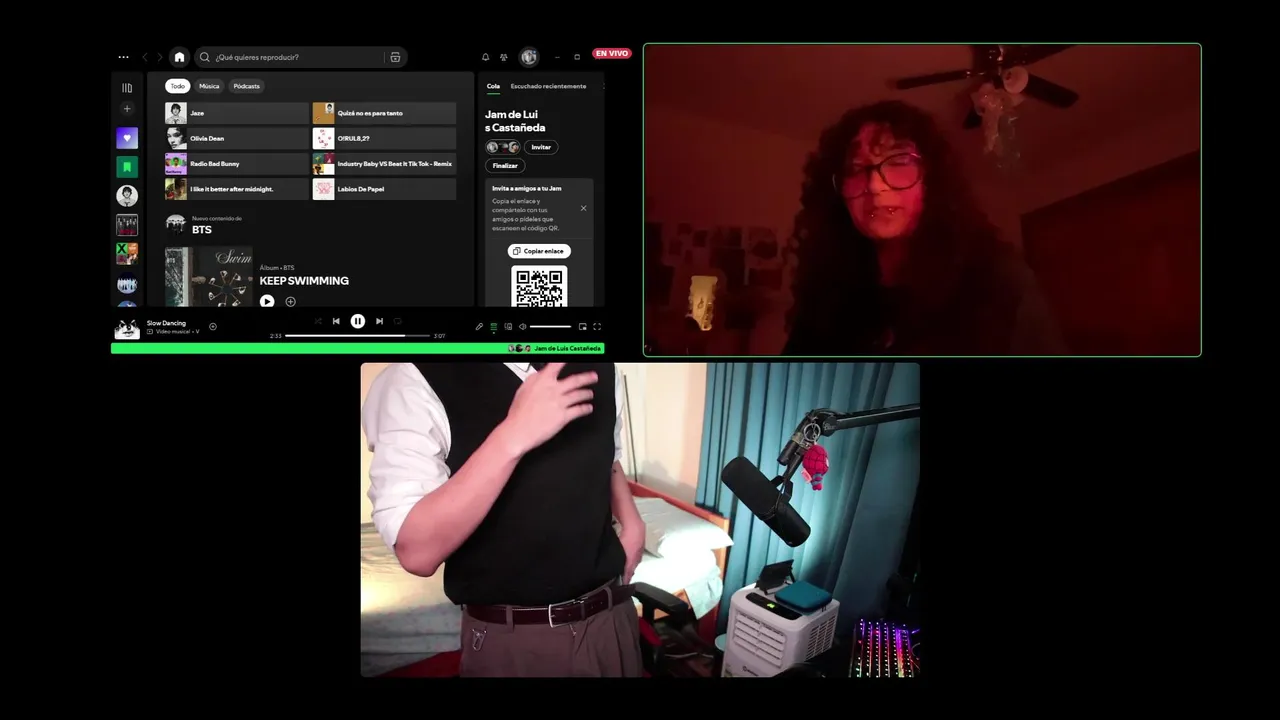Toggle the queue view icon
The image size is (1280, 720).
493,326
